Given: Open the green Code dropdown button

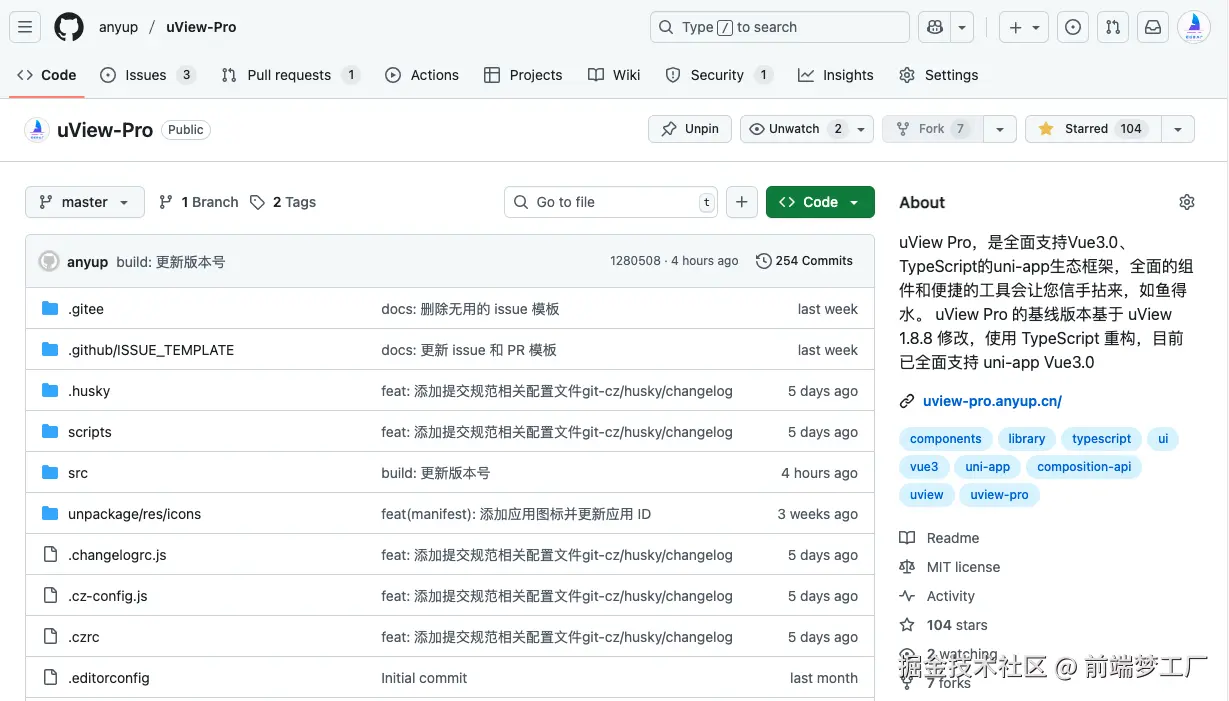Looking at the screenshot, I should pyautogui.click(x=820, y=202).
